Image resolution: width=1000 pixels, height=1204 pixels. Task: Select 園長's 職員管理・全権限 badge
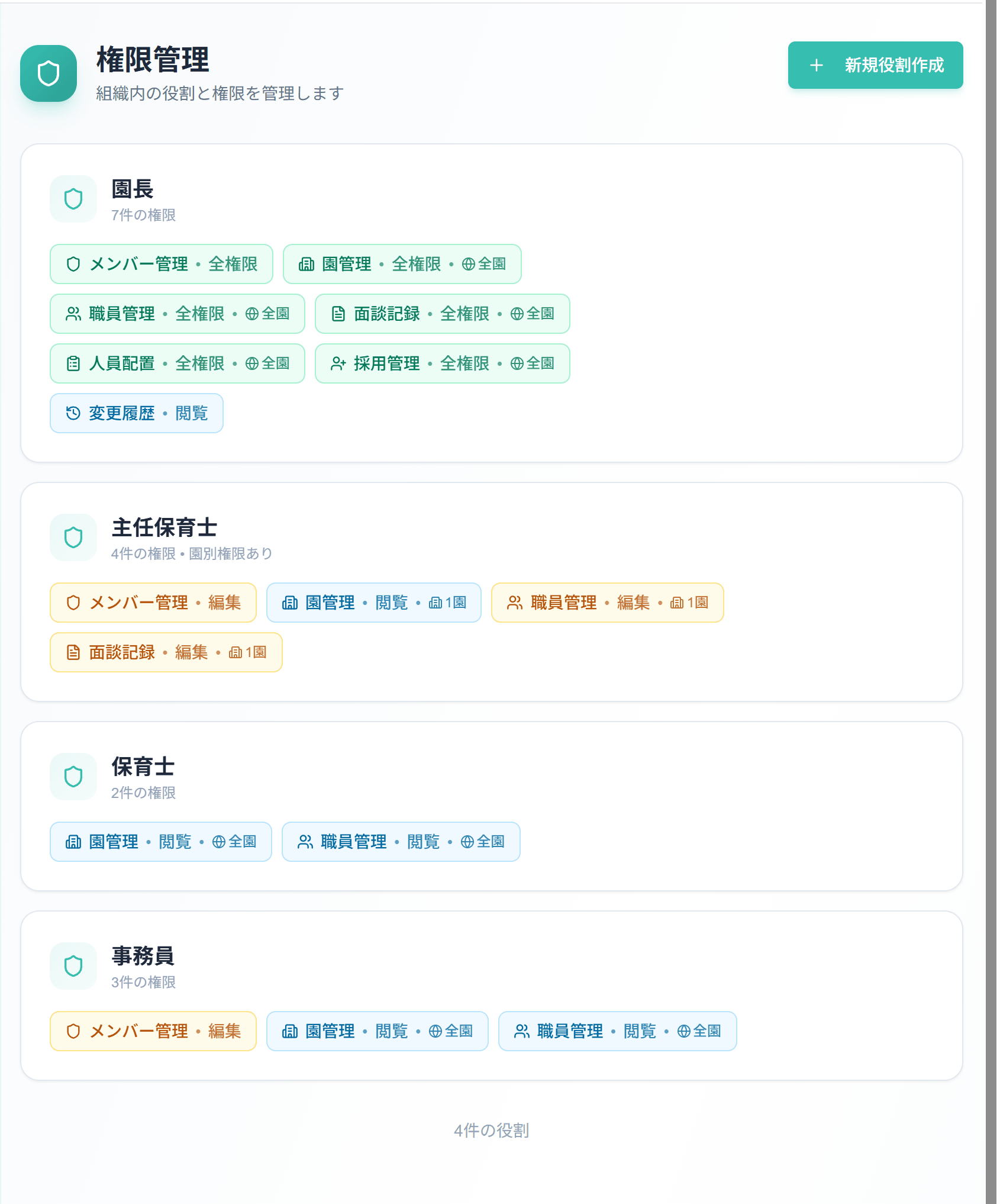pos(178,314)
